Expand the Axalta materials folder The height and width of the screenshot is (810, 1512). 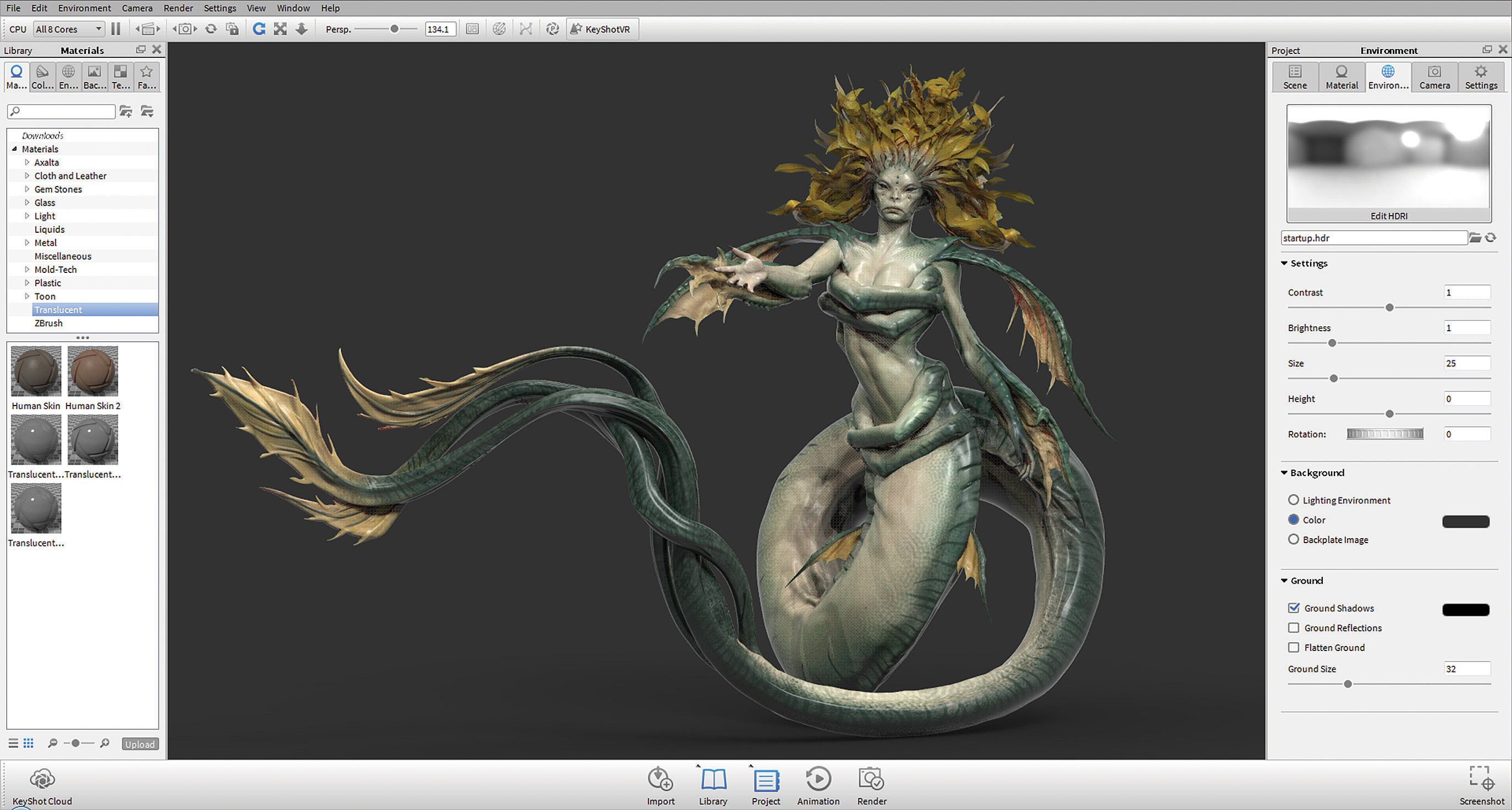coord(27,162)
